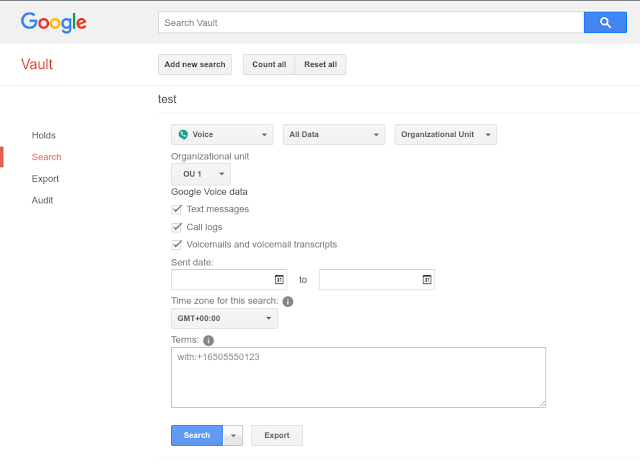The image size is (640, 464).
Task: Uncheck the Text messages checkbox
Action: click(x=177, y=209)
